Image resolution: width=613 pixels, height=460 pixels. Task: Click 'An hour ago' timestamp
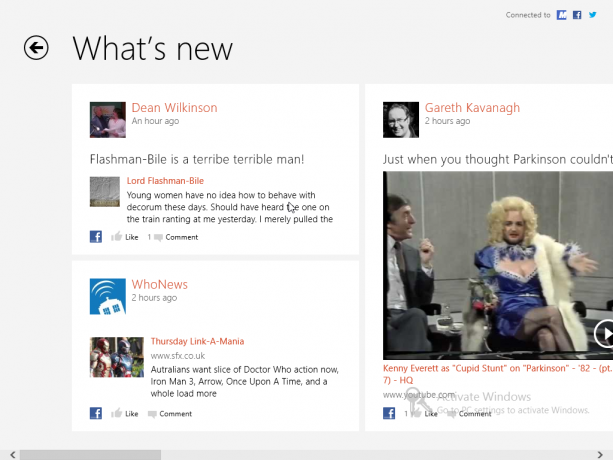[x=155, y=121]
